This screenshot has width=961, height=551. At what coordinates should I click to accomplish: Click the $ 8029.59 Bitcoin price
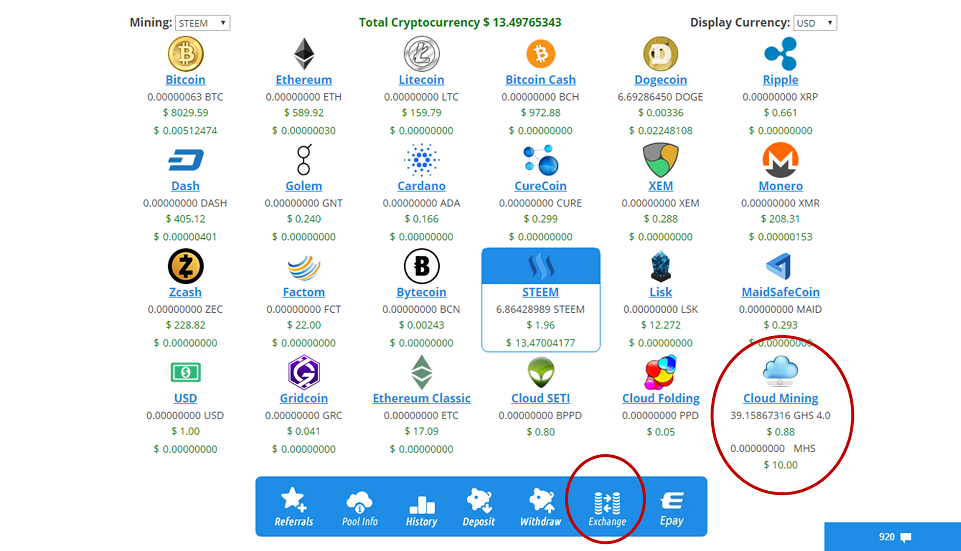[186, 113]
